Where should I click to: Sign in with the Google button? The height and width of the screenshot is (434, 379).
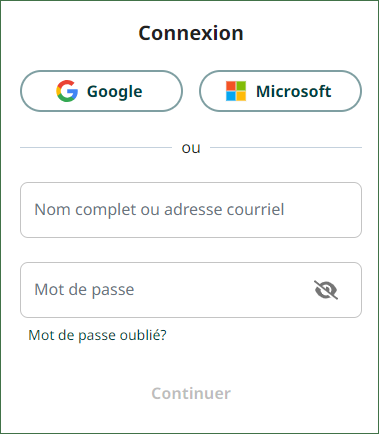click(101, 91)
